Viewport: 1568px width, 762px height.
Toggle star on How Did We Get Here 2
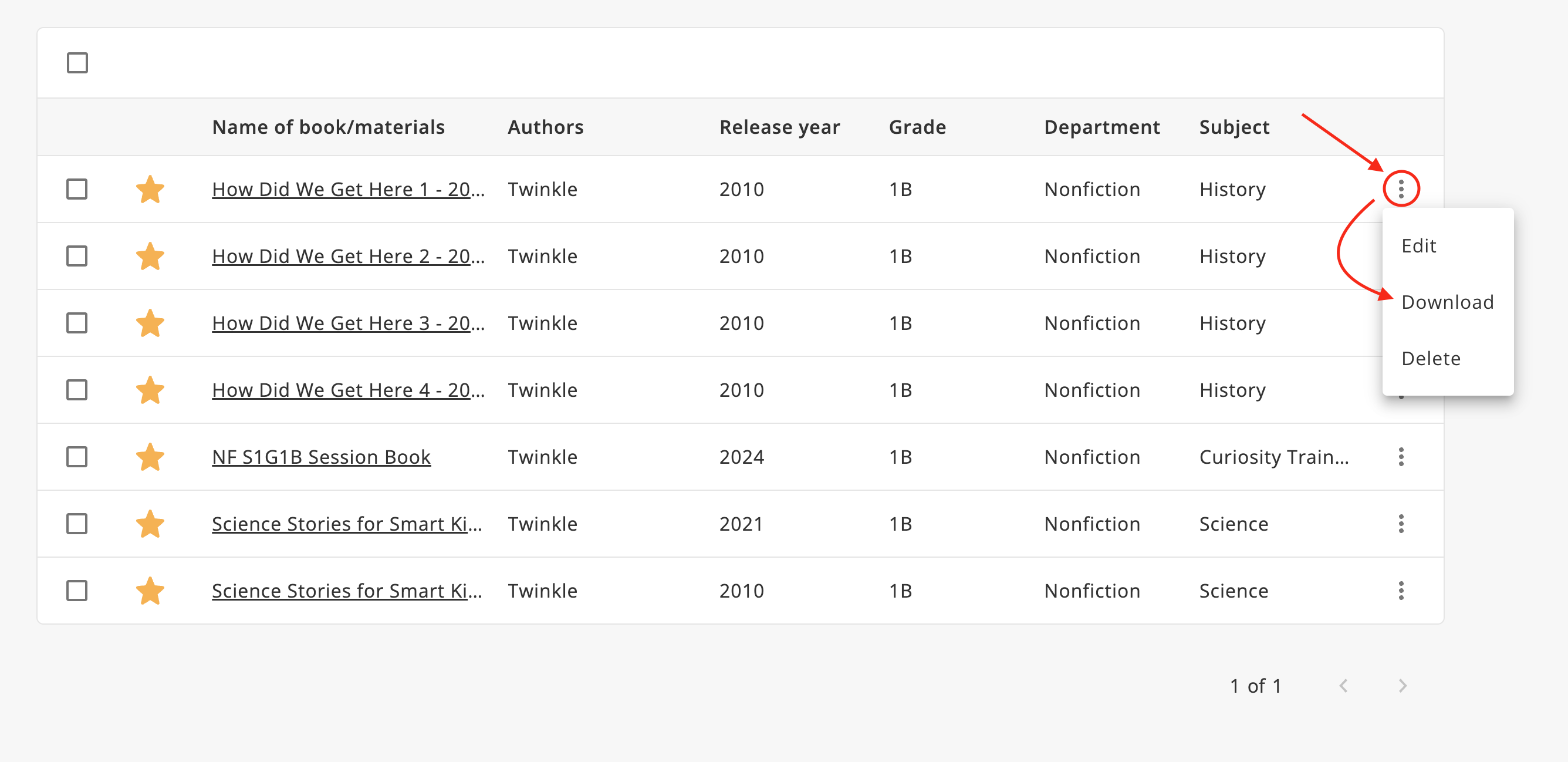(150, 257)
